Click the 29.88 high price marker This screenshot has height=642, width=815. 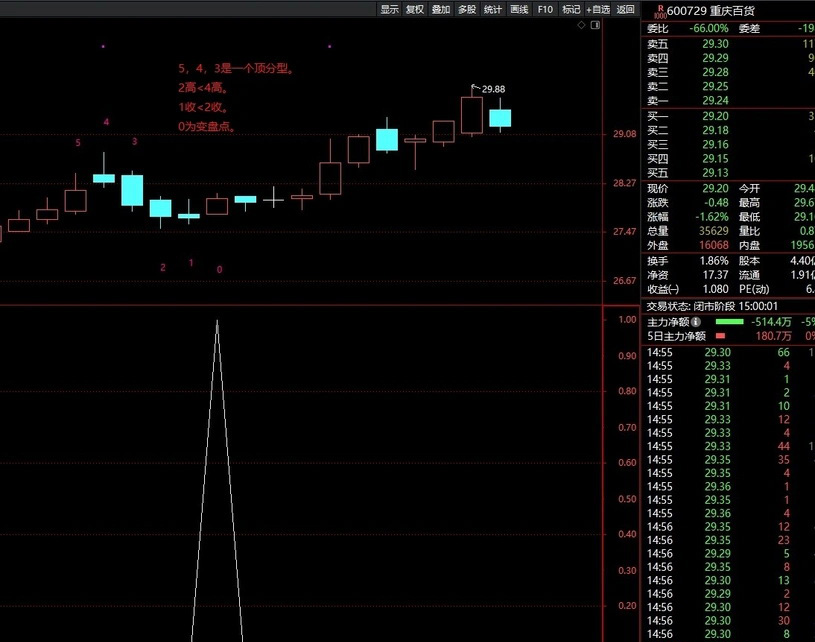tap(492, 89)
